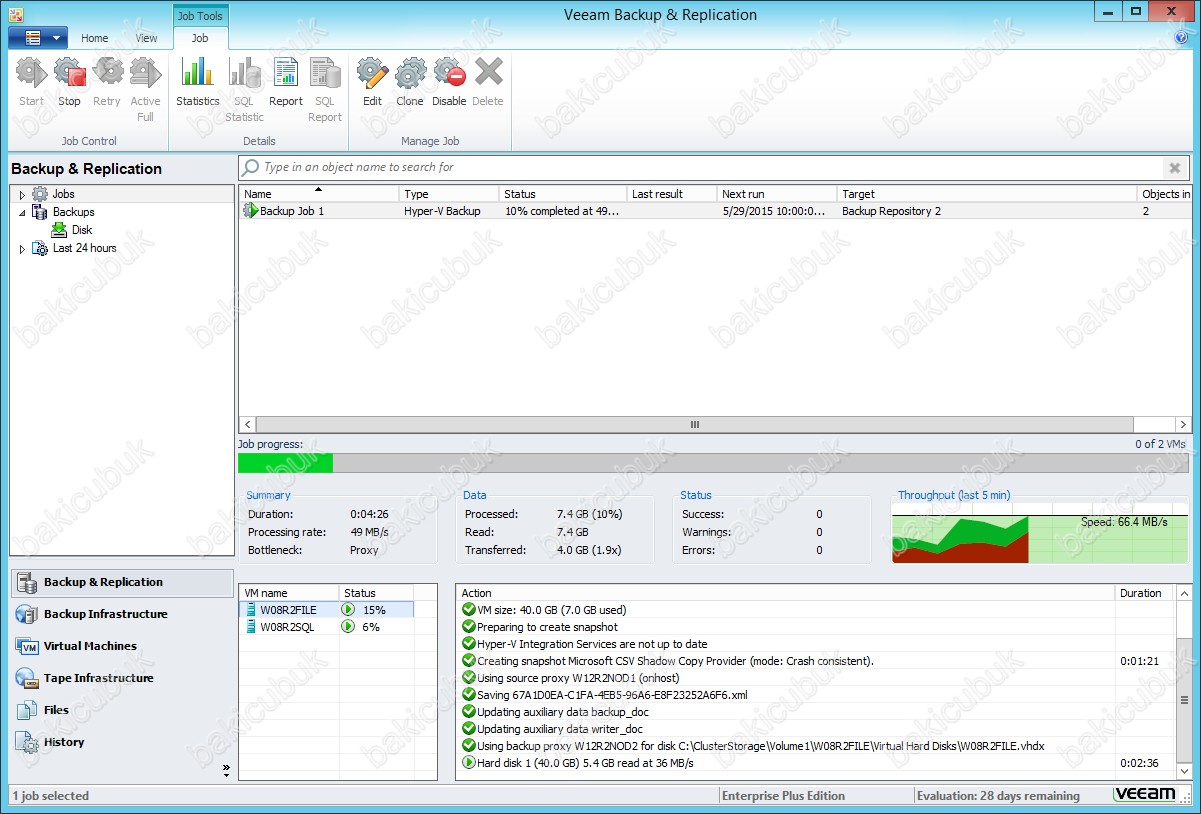Image resolution: width=1201 pixels, height=814 pixels.
Task: Click the Virtual Machines nav icon
Action: tap(28, 646)
